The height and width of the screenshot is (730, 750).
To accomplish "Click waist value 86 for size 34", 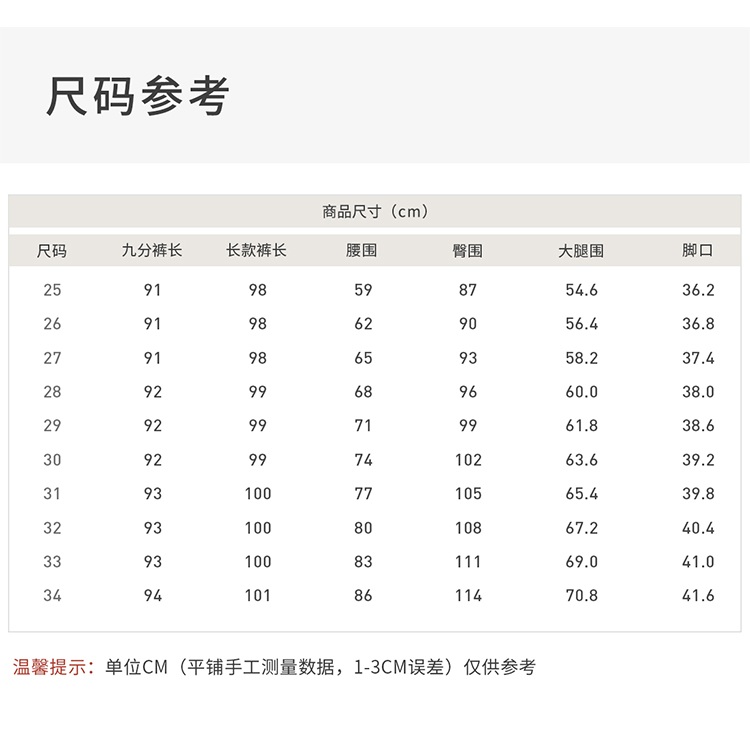I will [363, 596].
